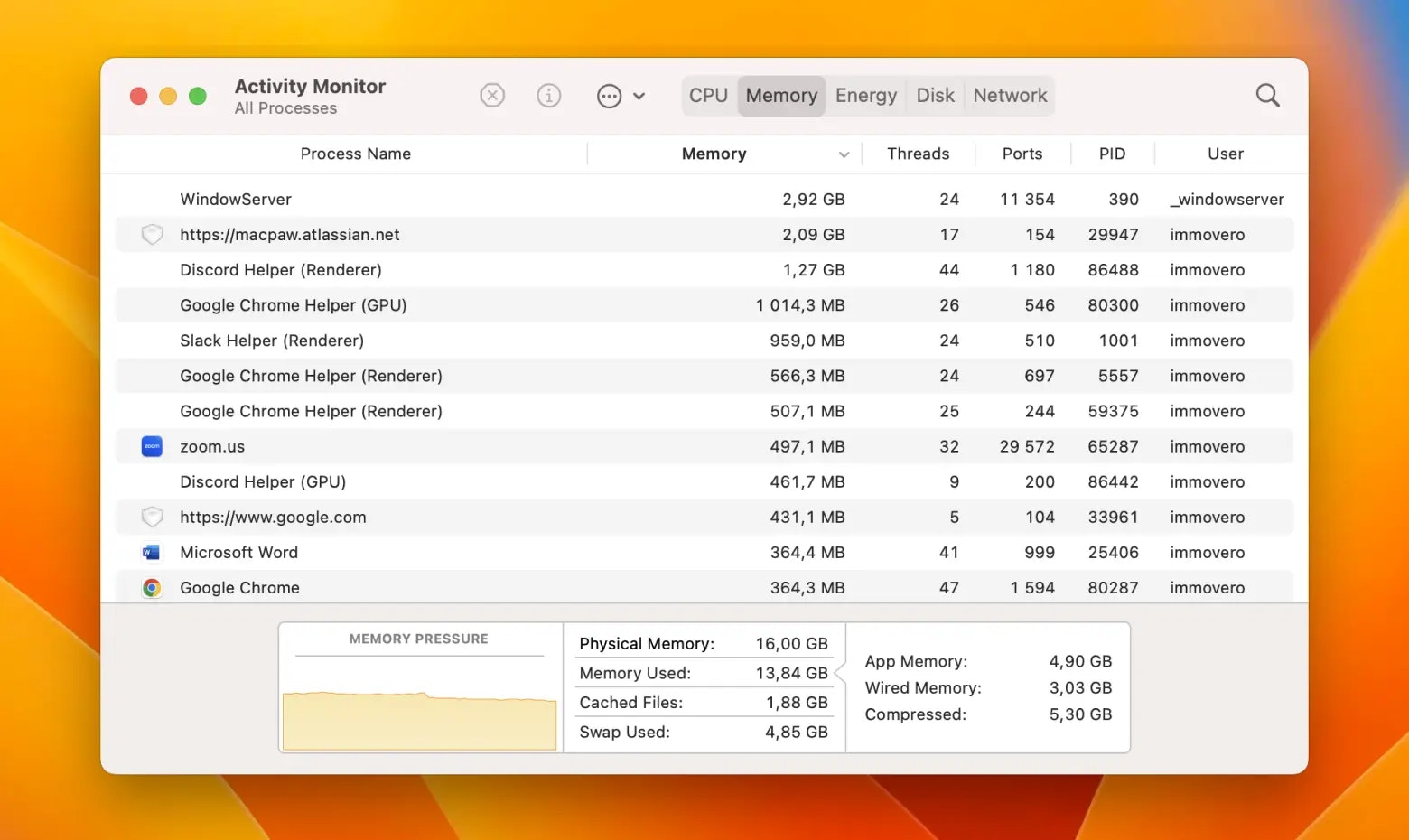The image size is (1409, 840).
Task: Open the search magnifier icon
Action: coord(1268,95)
